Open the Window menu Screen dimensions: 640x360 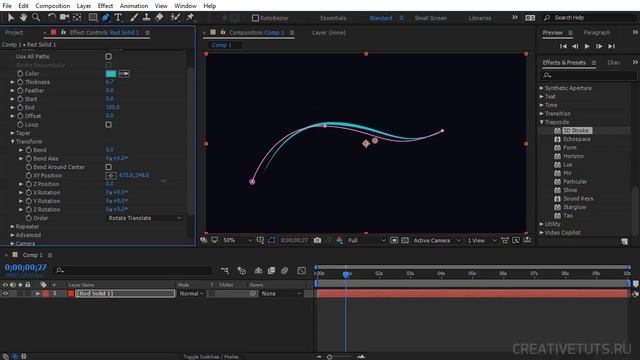185,6
